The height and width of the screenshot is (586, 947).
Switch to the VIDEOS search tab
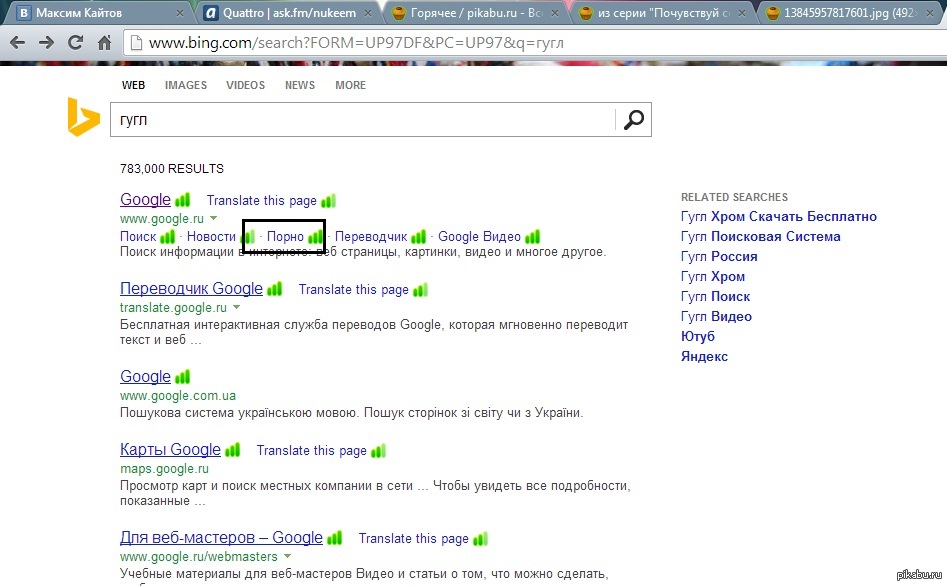pyautogui.click(x=245, y=85)
